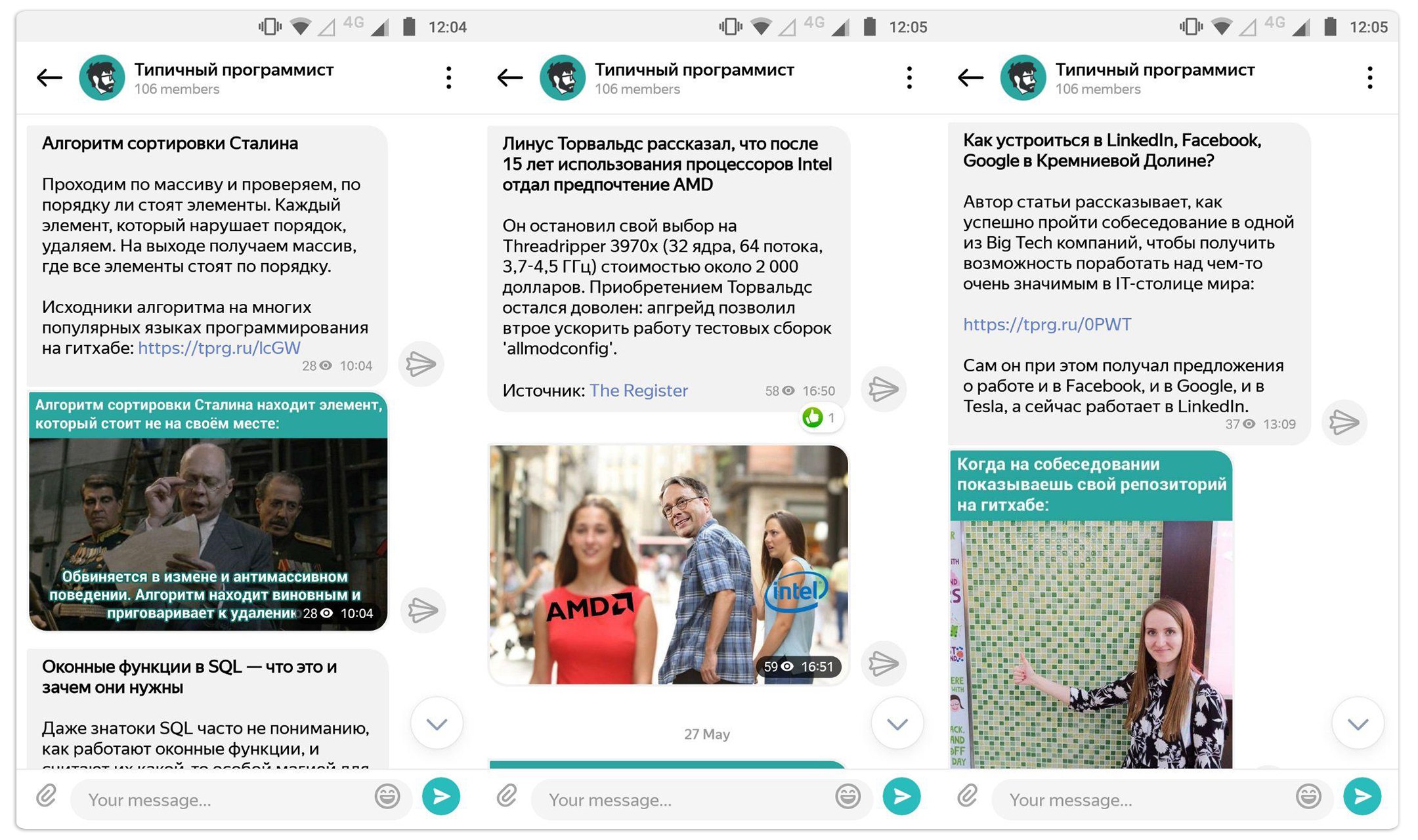Attach a file in the right screen

point(967,797)
